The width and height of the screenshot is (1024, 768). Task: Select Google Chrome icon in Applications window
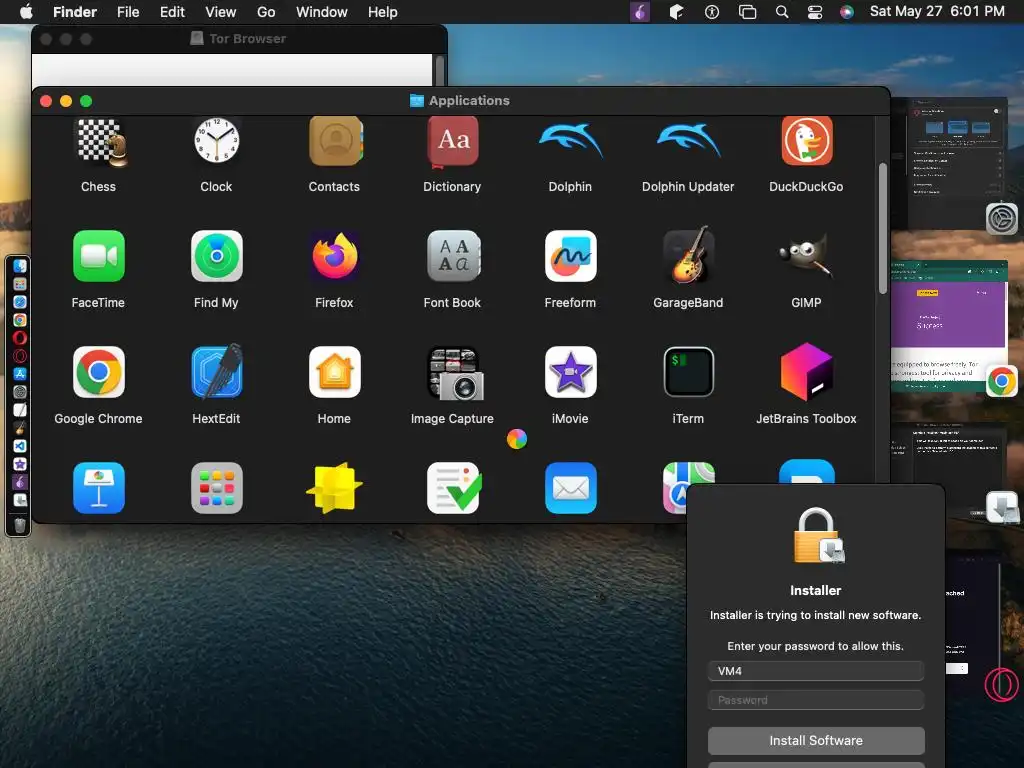click(x=99, y=372)
